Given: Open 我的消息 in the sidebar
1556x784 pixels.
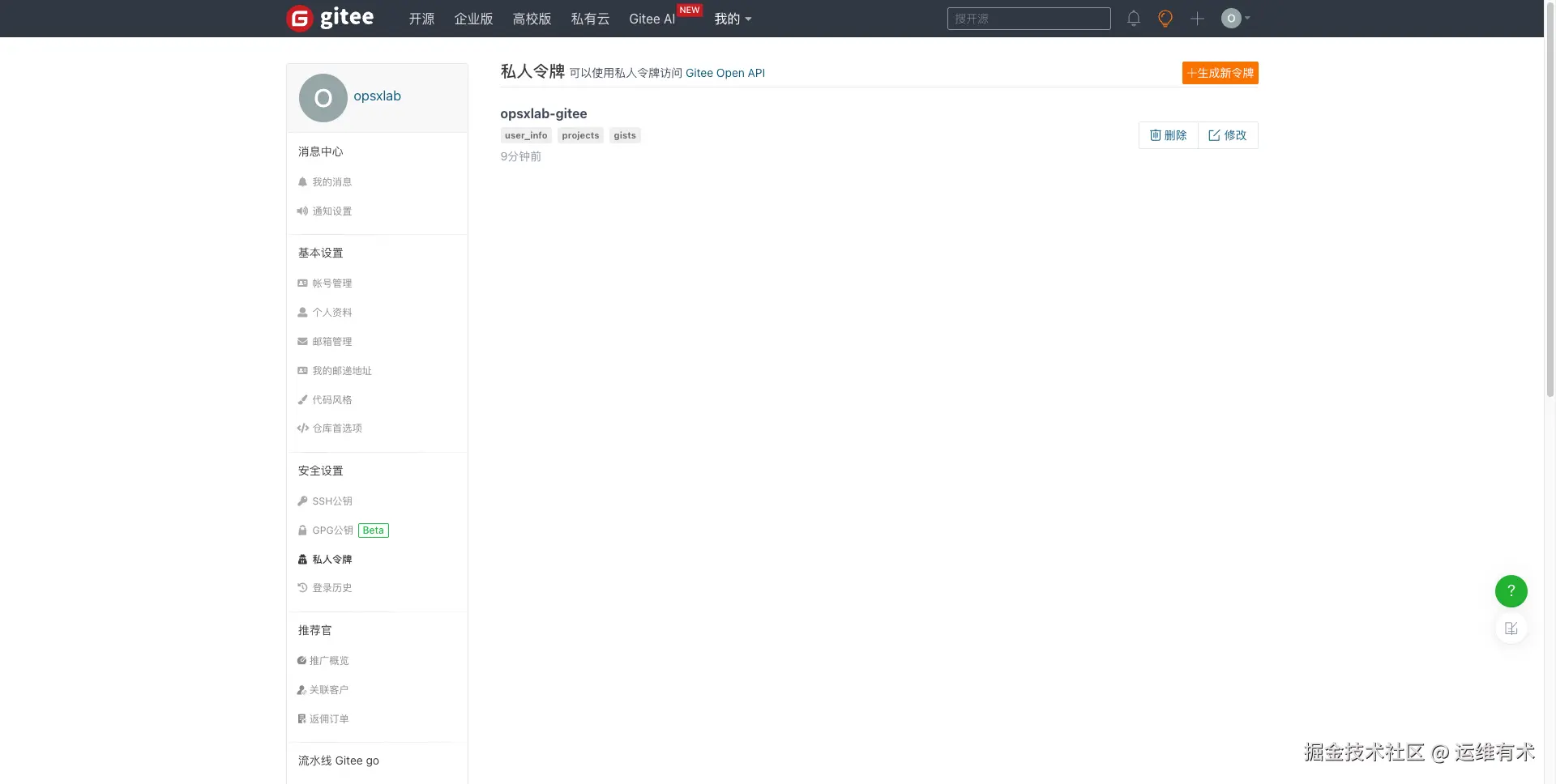Looking at the screenshot, I should pos(332,182).
